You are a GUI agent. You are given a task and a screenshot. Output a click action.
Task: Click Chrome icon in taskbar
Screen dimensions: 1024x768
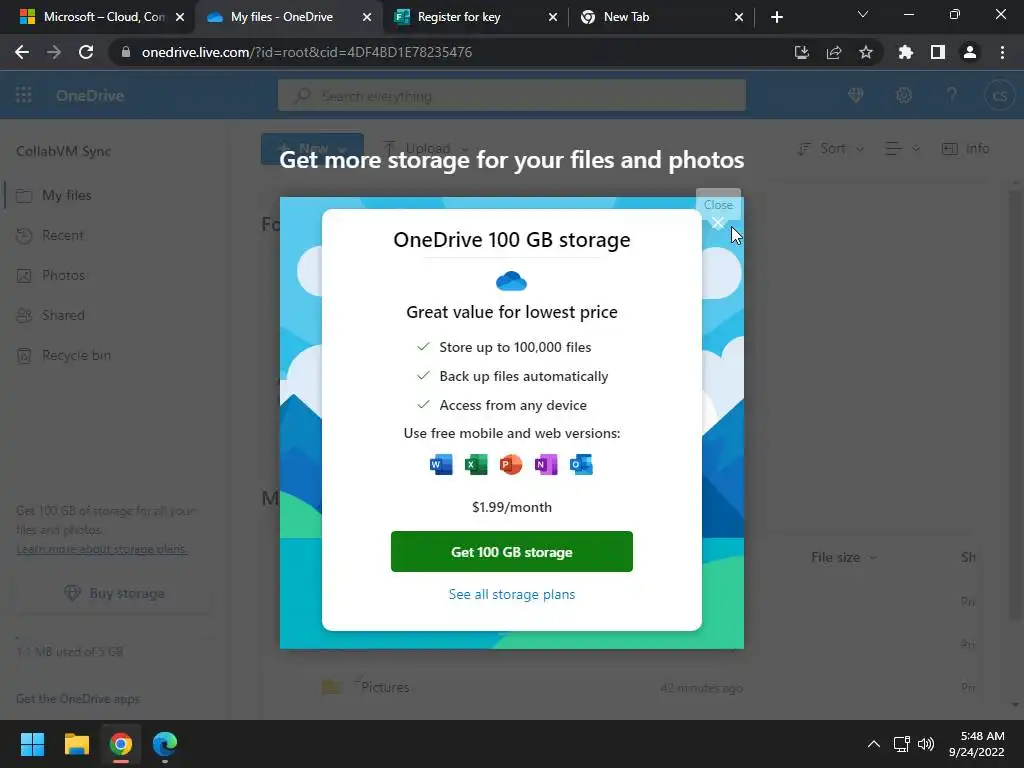(x=121, y=744)
